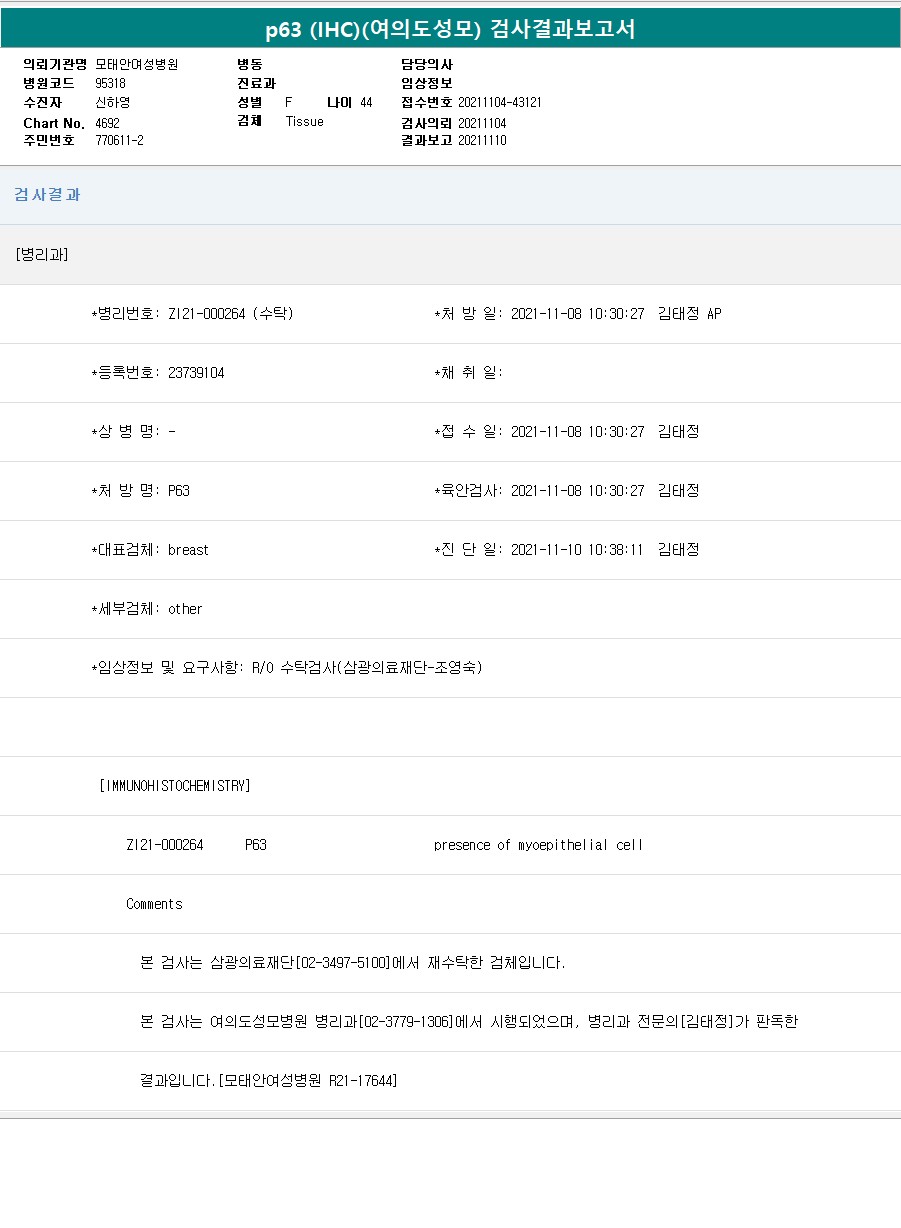Click the gross exam row '*육안검사'
This screenshot has height=1228, width=901.
point(566,491)
